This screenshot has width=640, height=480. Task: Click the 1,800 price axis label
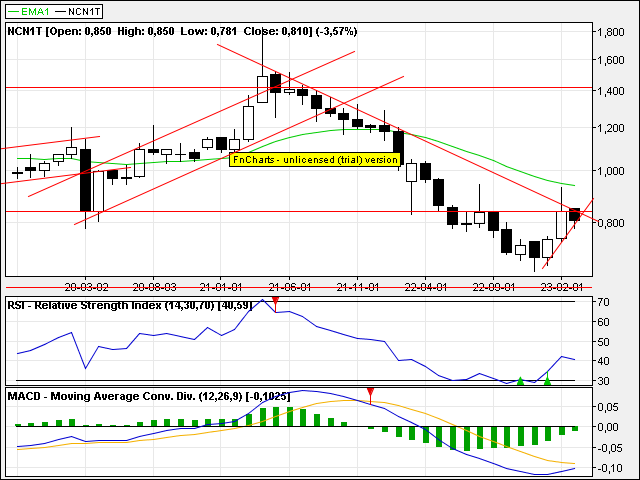click(611, 32)
